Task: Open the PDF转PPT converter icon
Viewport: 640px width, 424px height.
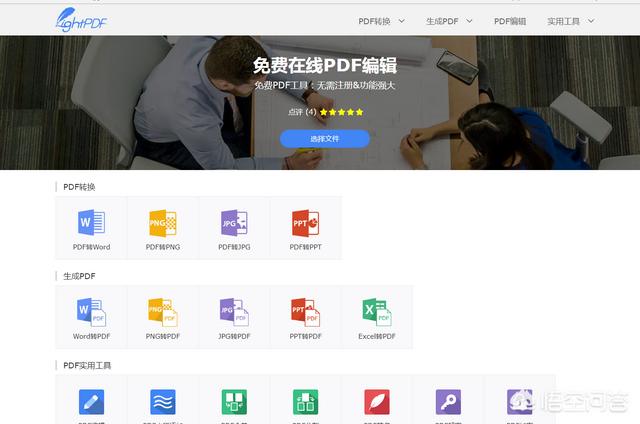Action: click(x=305, y=222)
